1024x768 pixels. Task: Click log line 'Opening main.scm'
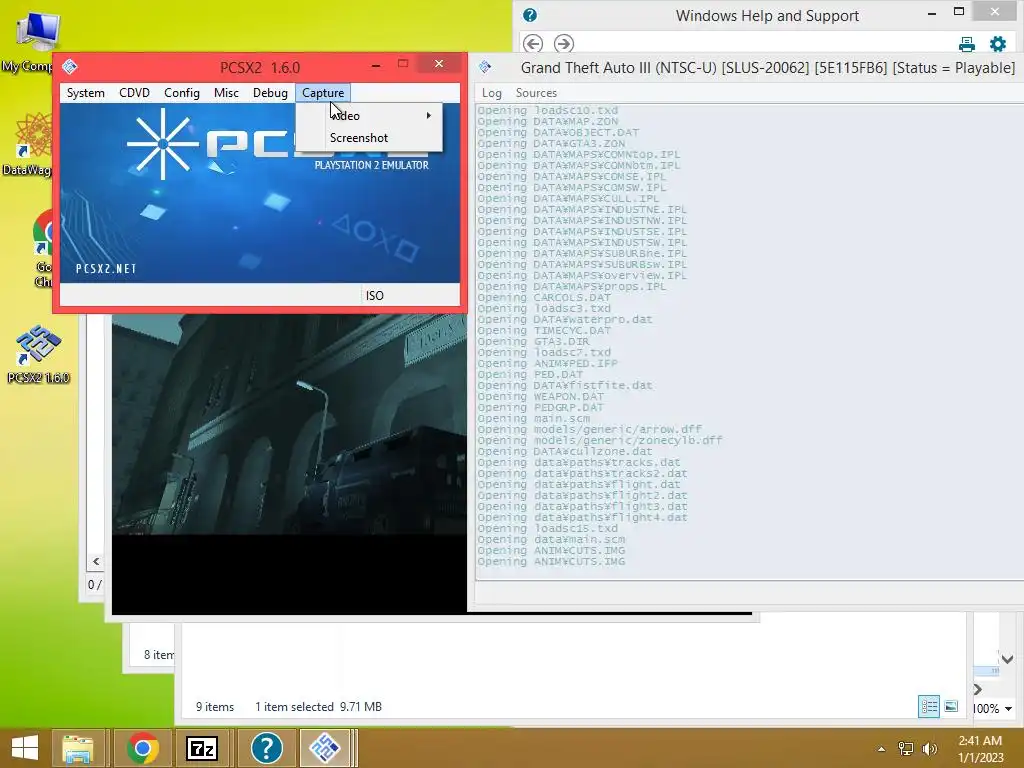tap(534, 419)
